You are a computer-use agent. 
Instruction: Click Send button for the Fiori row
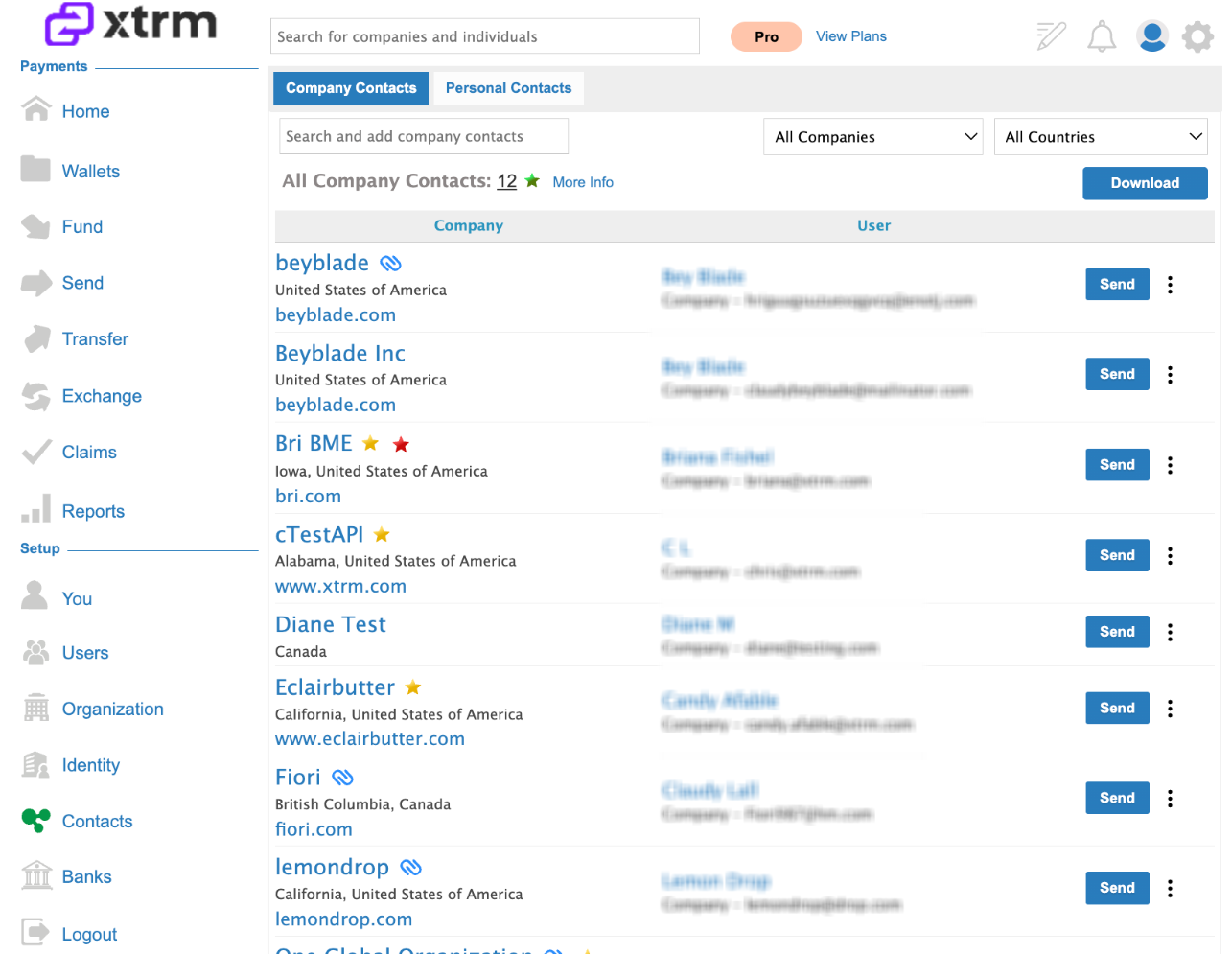coord(1117,798)
